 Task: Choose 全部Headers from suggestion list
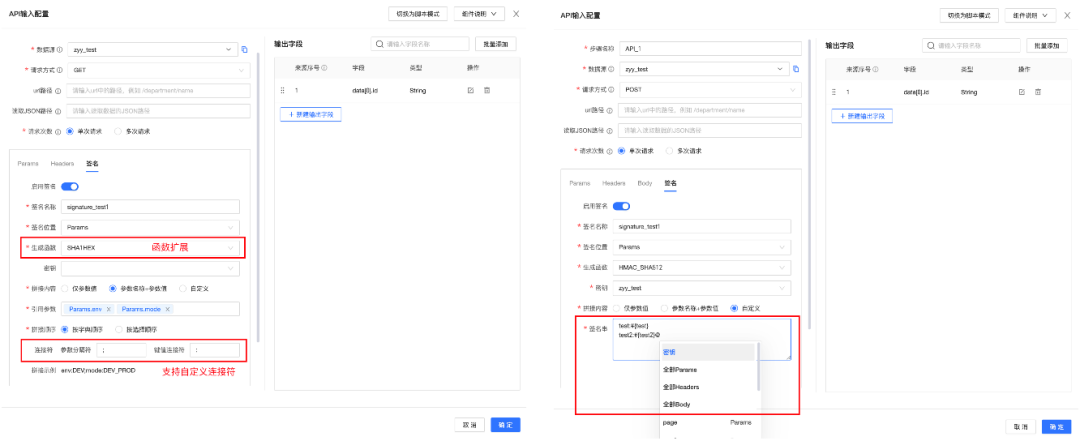point(707,387)
